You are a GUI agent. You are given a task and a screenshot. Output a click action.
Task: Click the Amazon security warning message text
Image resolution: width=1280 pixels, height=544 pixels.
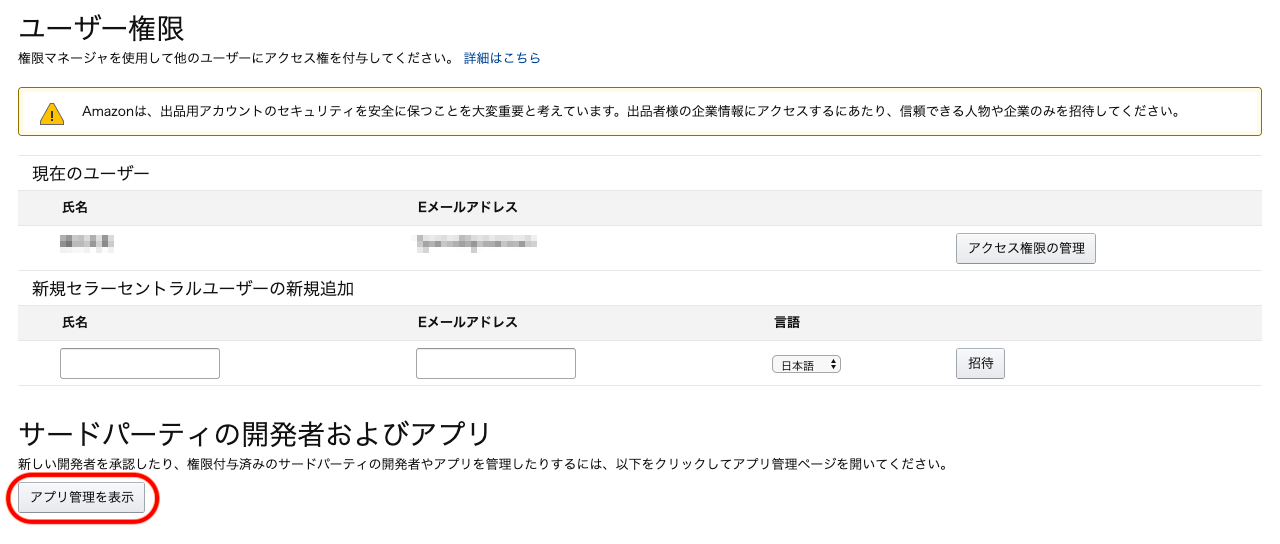pos(630,112)
